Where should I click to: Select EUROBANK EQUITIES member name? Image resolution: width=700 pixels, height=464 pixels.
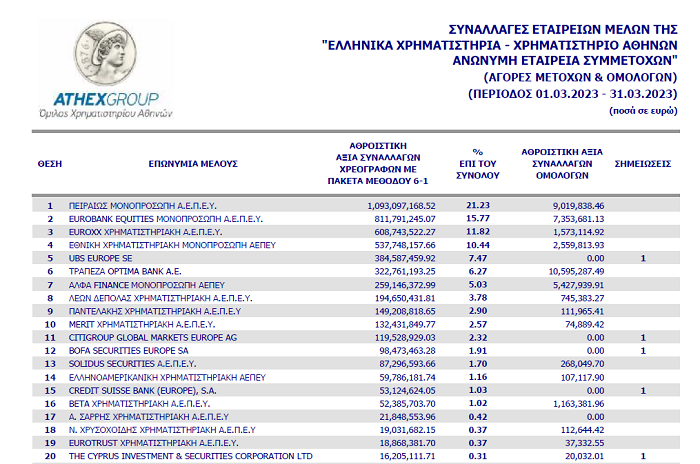[165, 218]
